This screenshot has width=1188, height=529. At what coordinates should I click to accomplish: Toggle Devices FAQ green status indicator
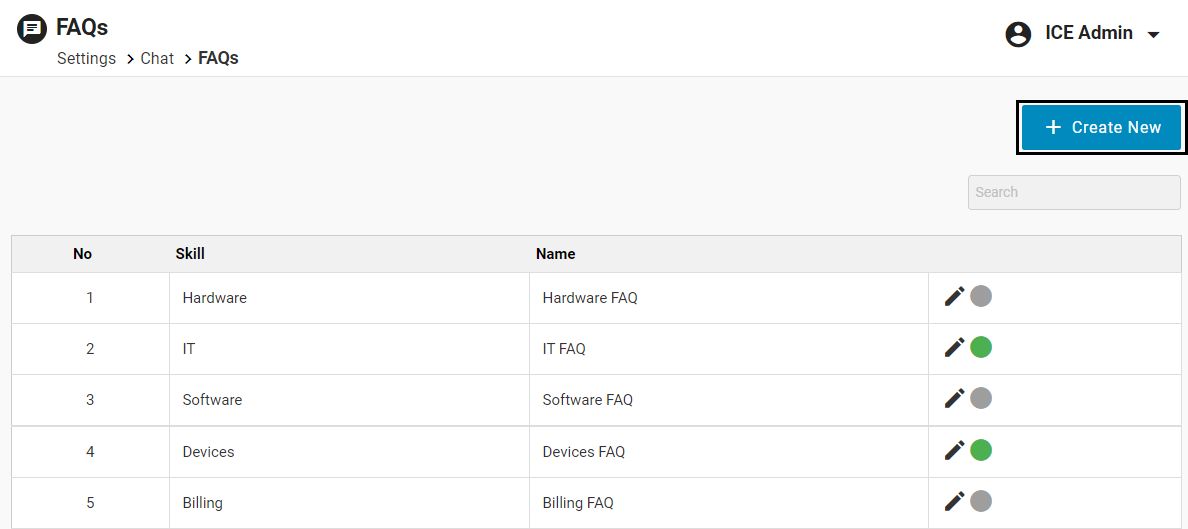(981, 450)
